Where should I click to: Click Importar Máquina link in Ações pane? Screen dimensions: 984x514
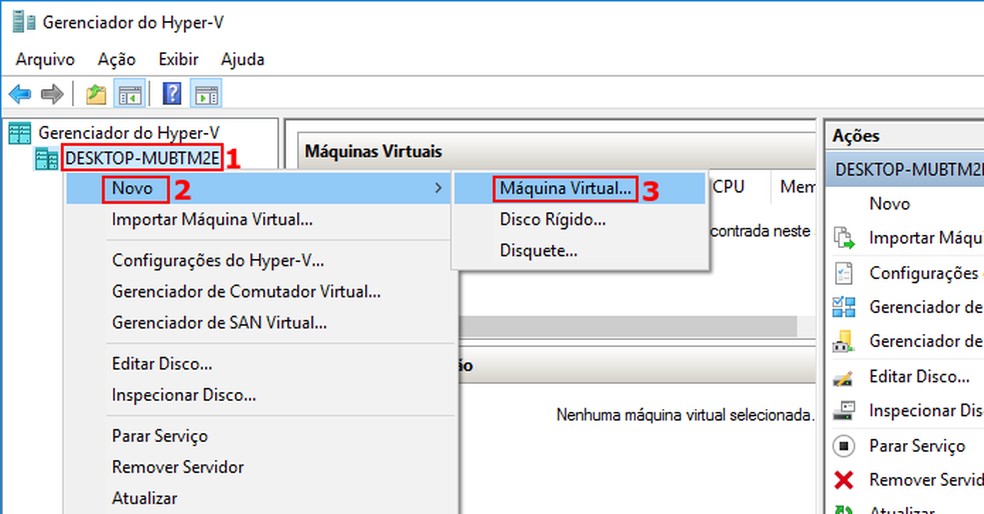[926, 238]
